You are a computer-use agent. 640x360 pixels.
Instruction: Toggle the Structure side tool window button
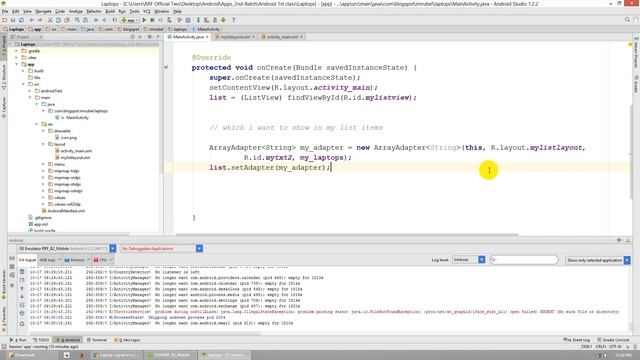(4, 77)
